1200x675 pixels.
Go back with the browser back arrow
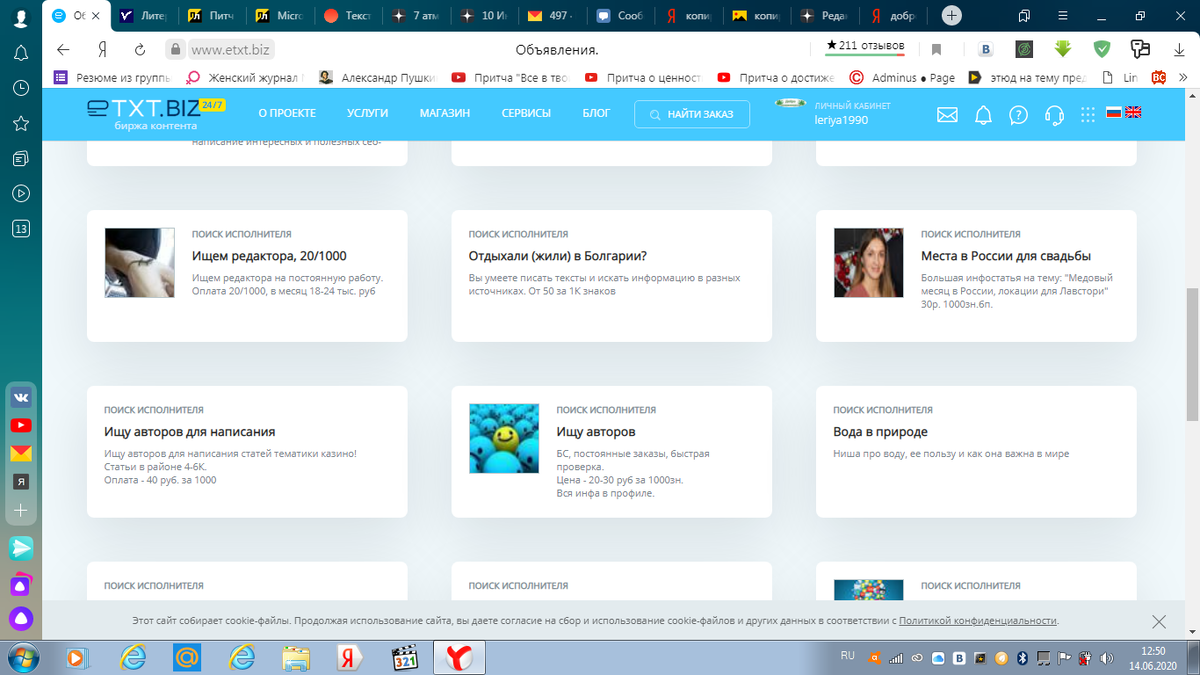63,49
